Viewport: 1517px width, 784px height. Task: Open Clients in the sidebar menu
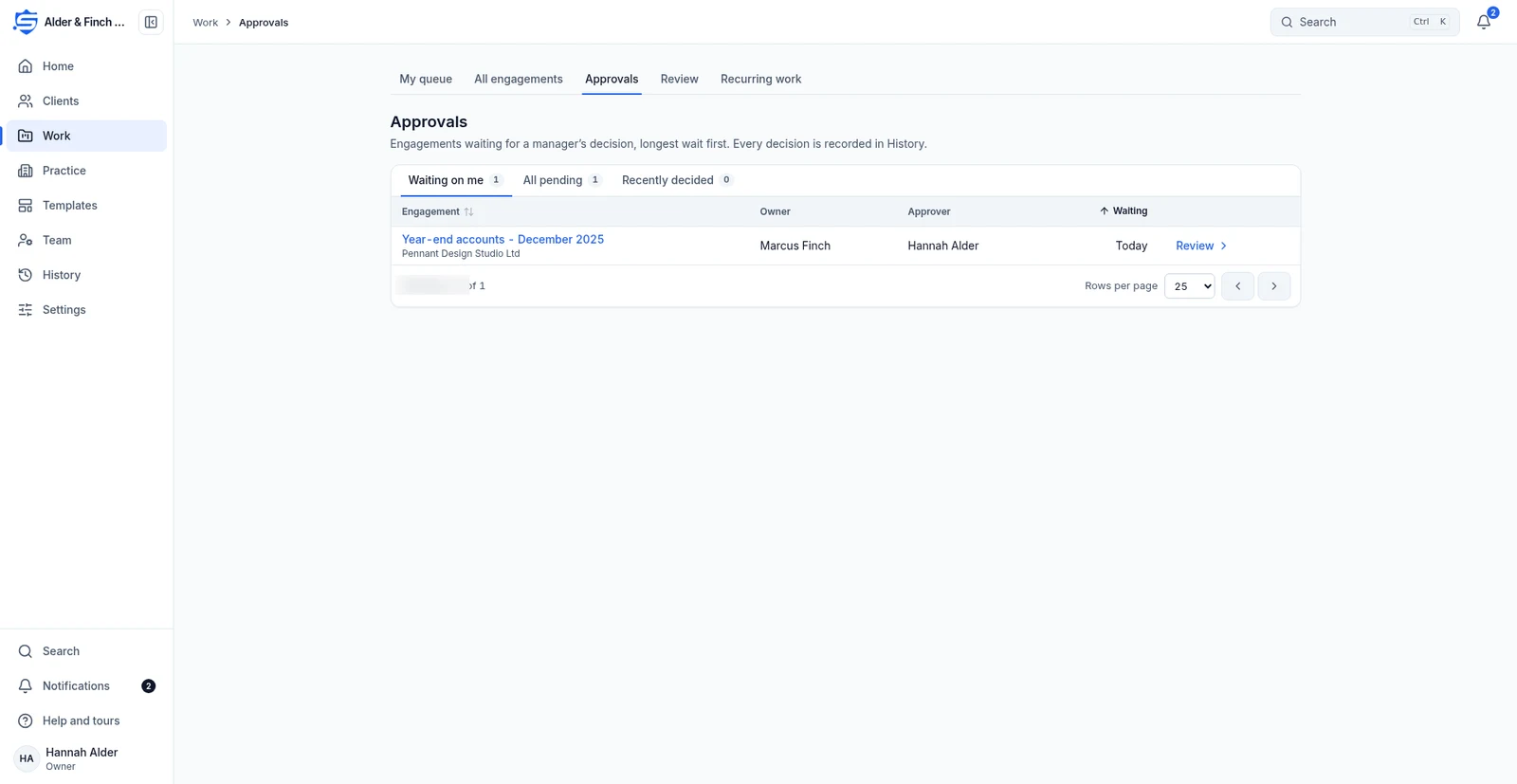(86, 101)
